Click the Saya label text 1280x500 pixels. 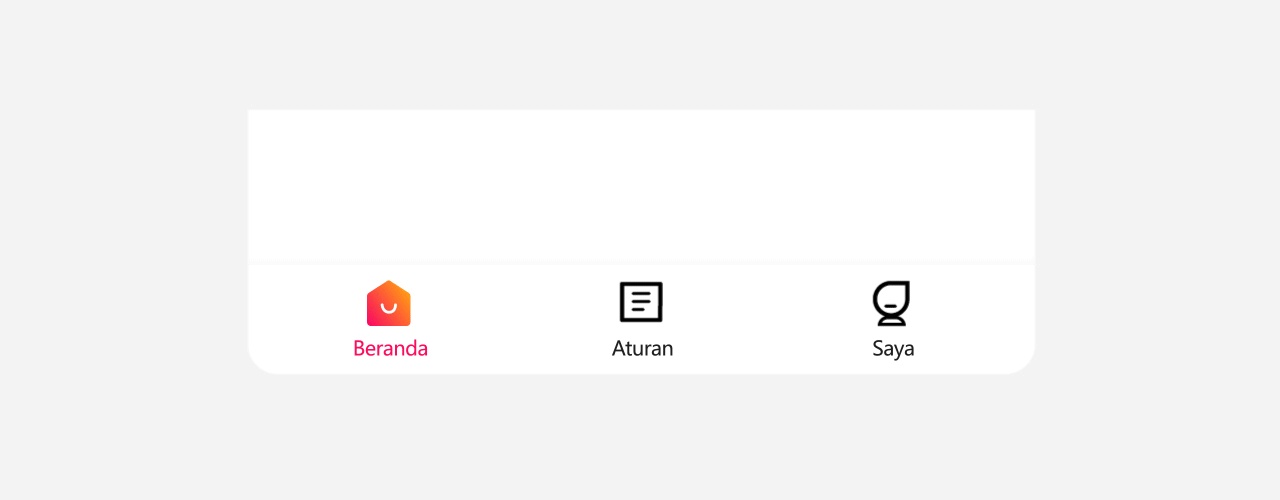click(893, 349)
